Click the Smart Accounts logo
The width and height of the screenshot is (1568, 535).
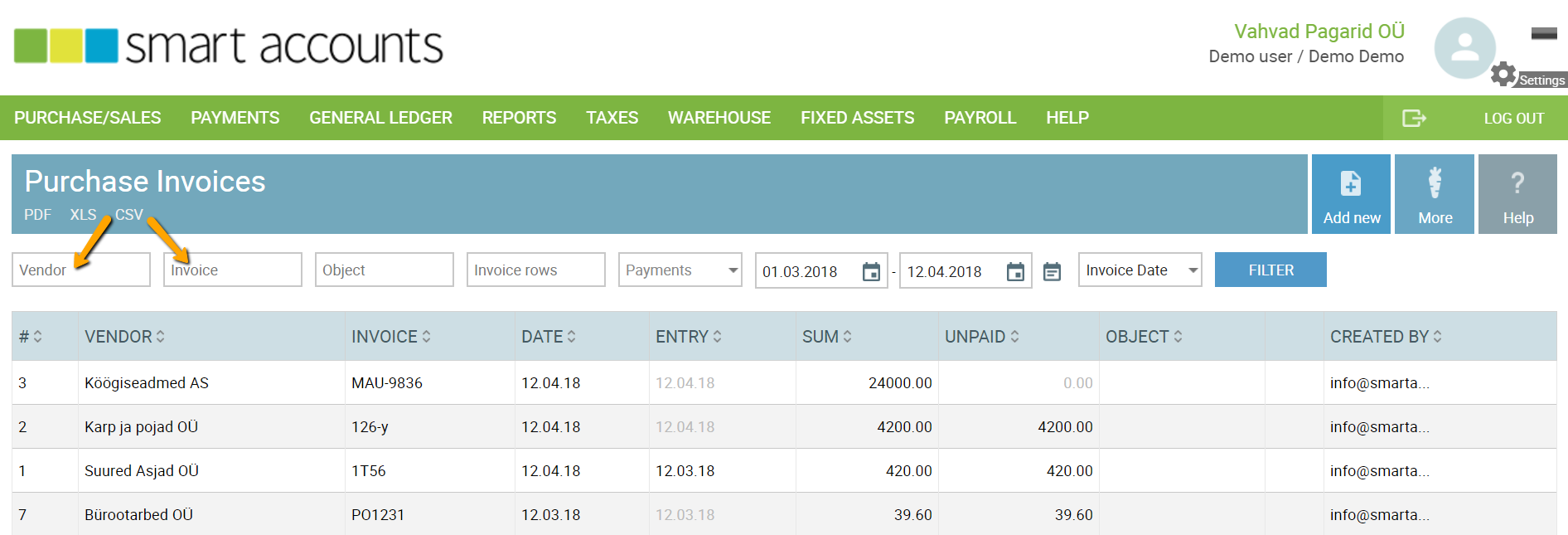pyautogui.click(x=229, y=46)
